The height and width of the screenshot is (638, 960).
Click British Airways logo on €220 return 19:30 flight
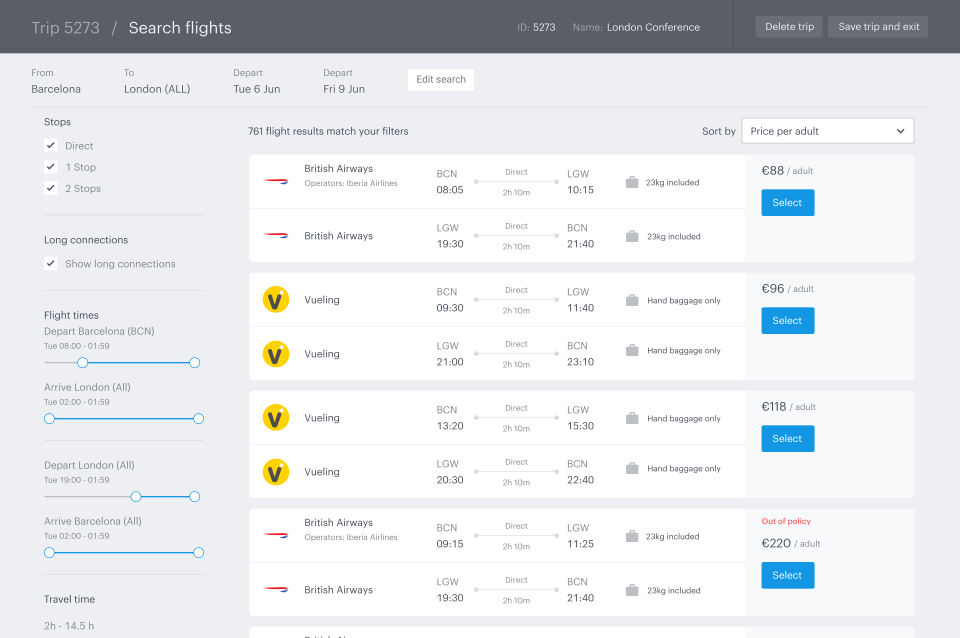point(276,589)
